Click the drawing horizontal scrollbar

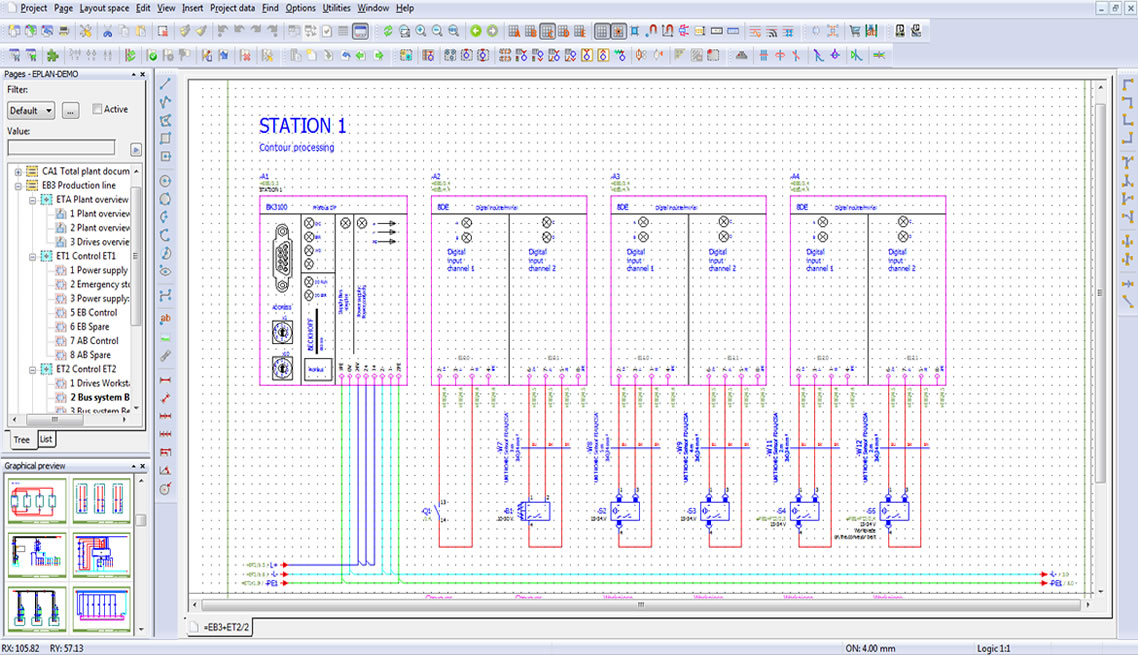pyautogui.click(x=640, y=604)
